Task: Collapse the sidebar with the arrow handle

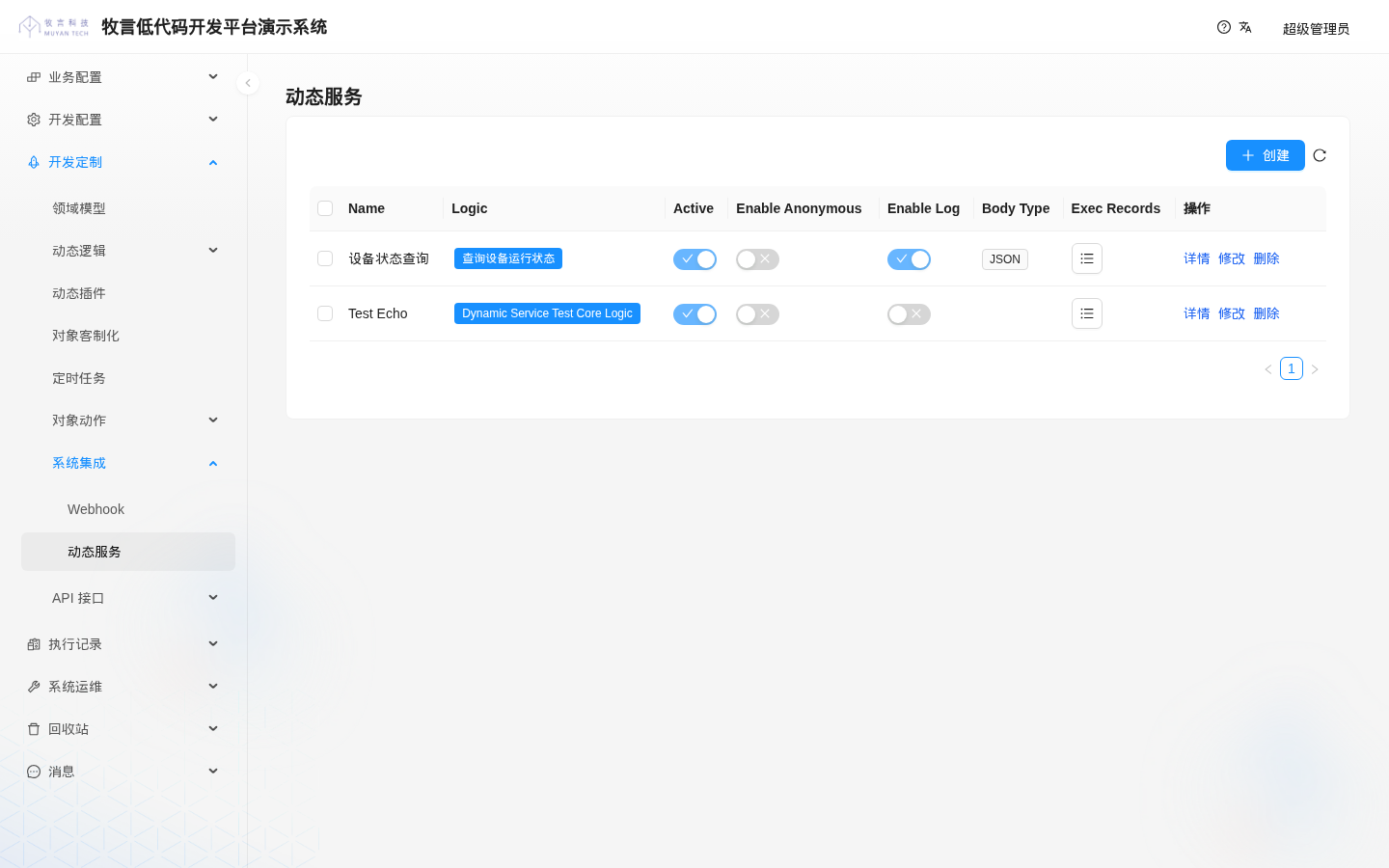Action: point(248,83)
